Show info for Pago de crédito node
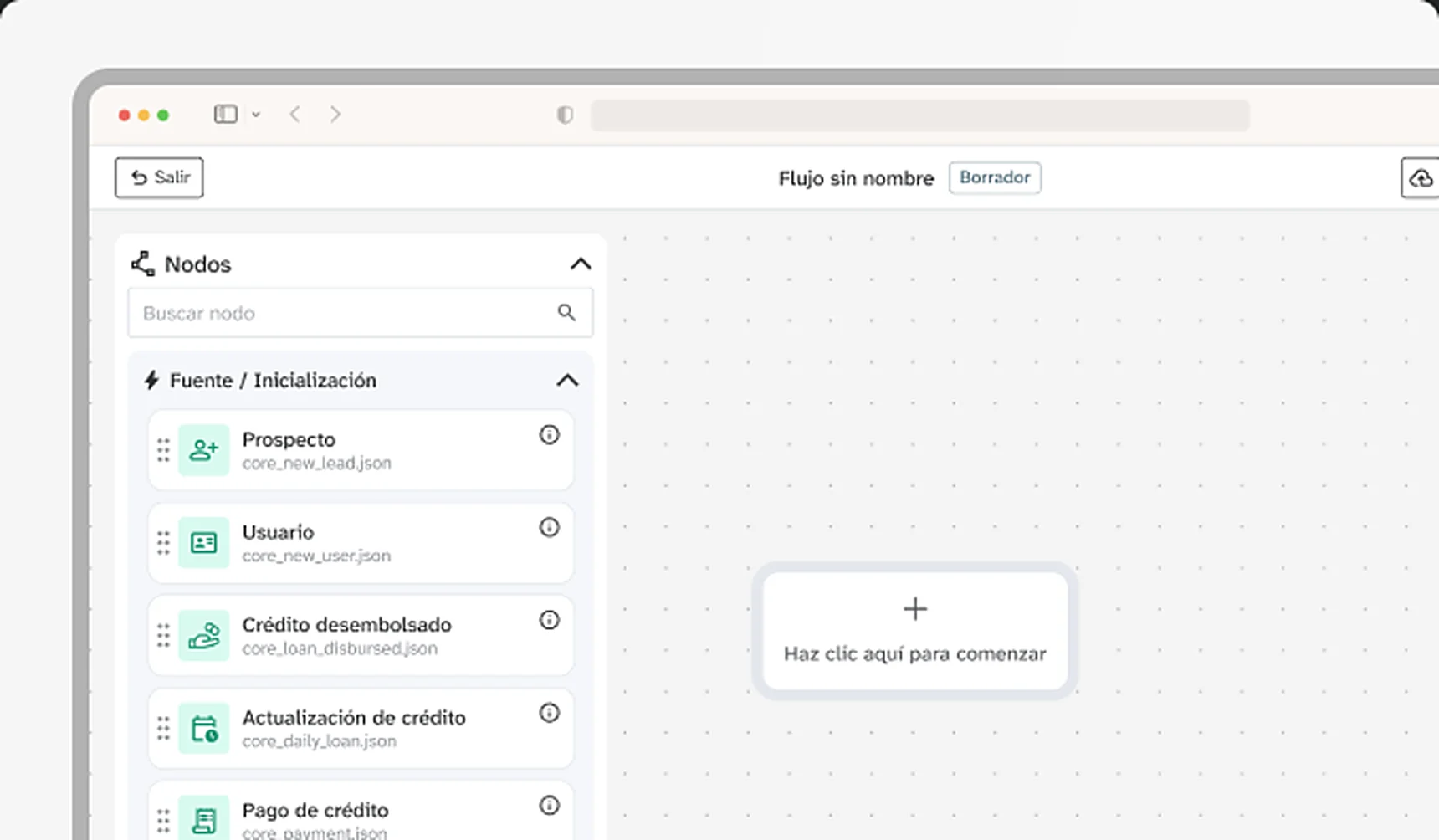This screenshot has height=840, width=1439. (x=549, y=806)
